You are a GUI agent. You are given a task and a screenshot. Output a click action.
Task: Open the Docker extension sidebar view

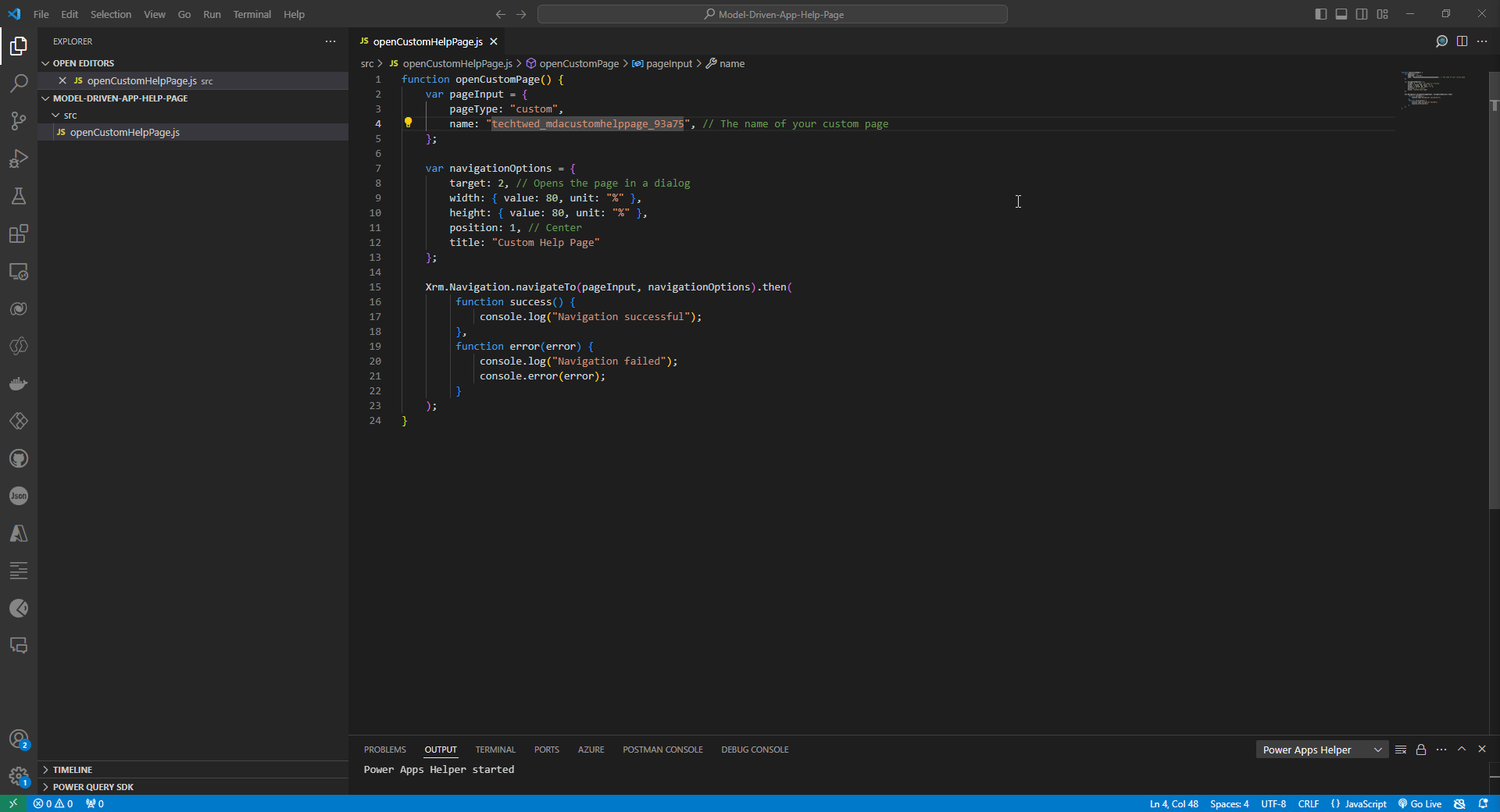19,383
